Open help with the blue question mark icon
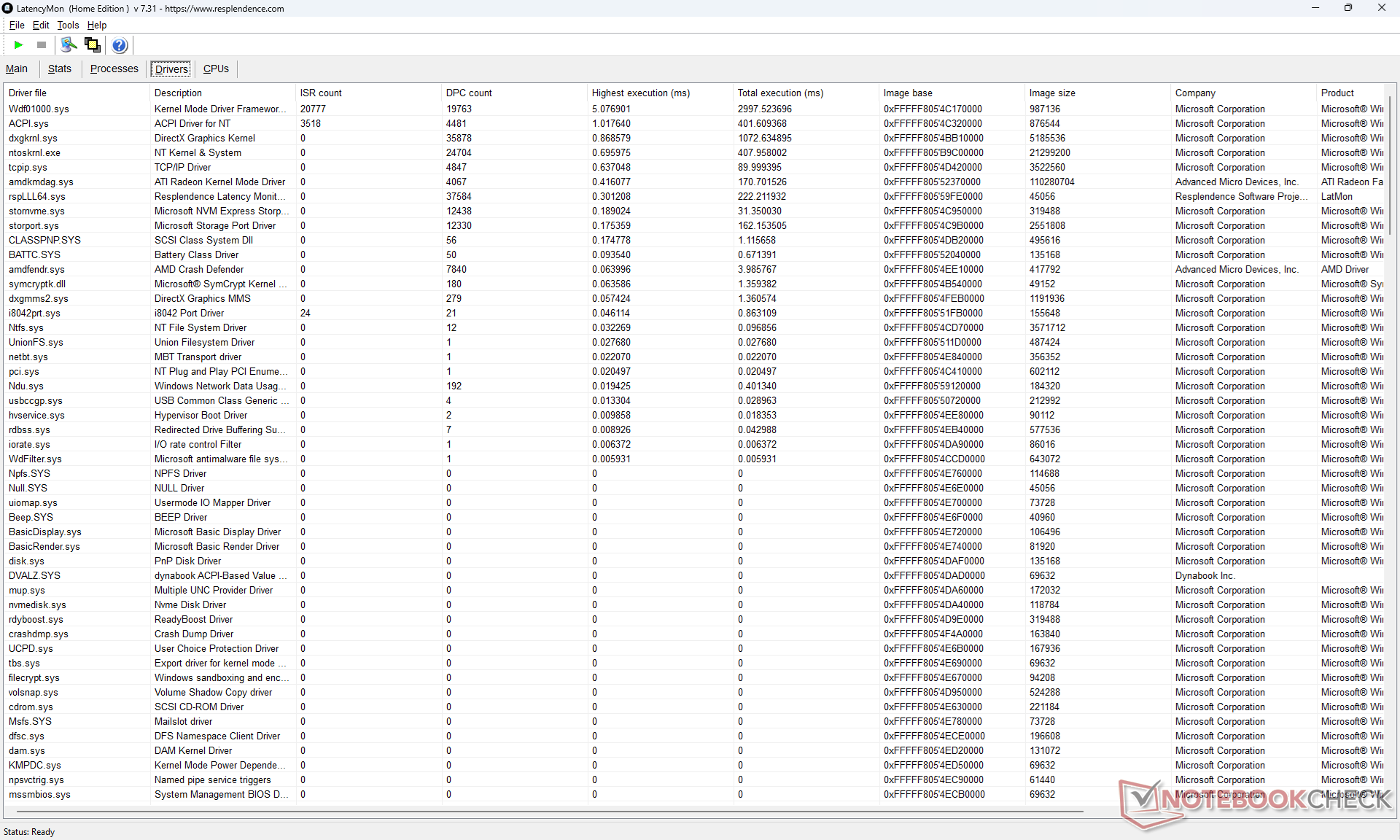 (120, 45)
